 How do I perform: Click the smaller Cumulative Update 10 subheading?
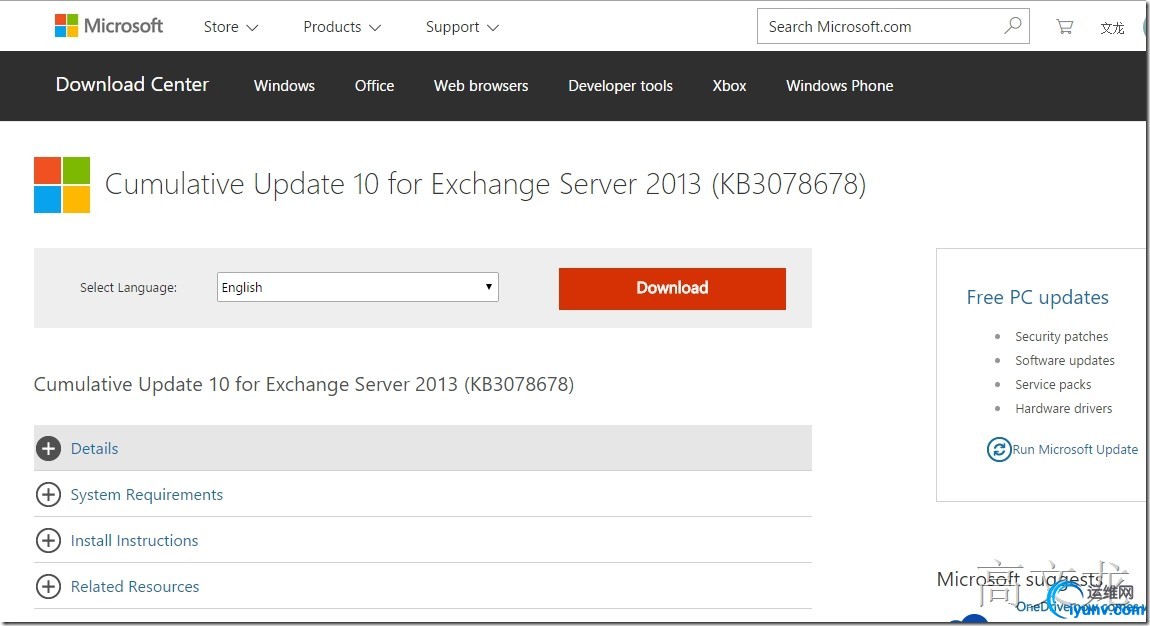[304, 384]
